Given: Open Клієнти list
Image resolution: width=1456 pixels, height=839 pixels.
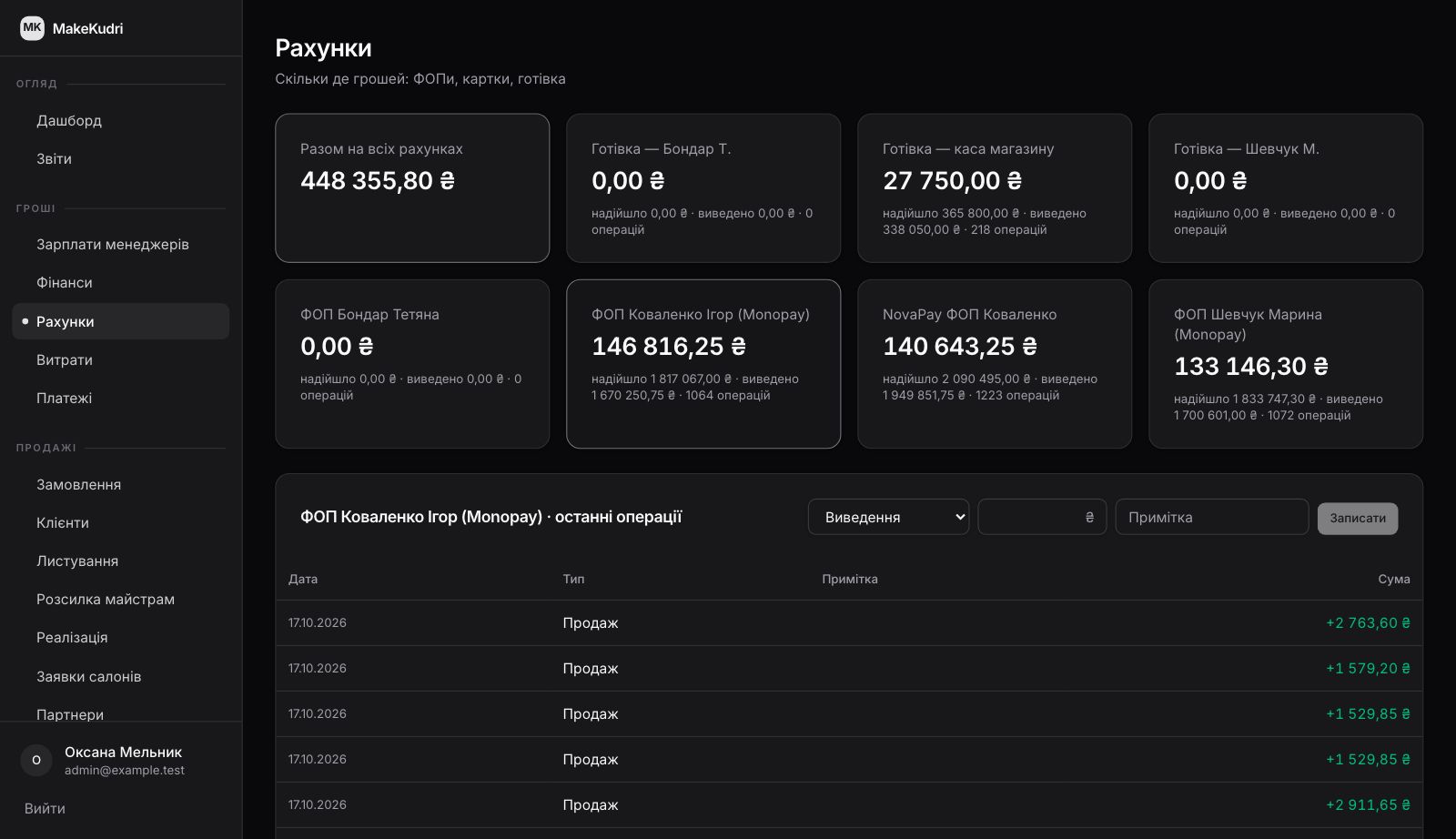Looking at the screenshot, I should point(120,522).
